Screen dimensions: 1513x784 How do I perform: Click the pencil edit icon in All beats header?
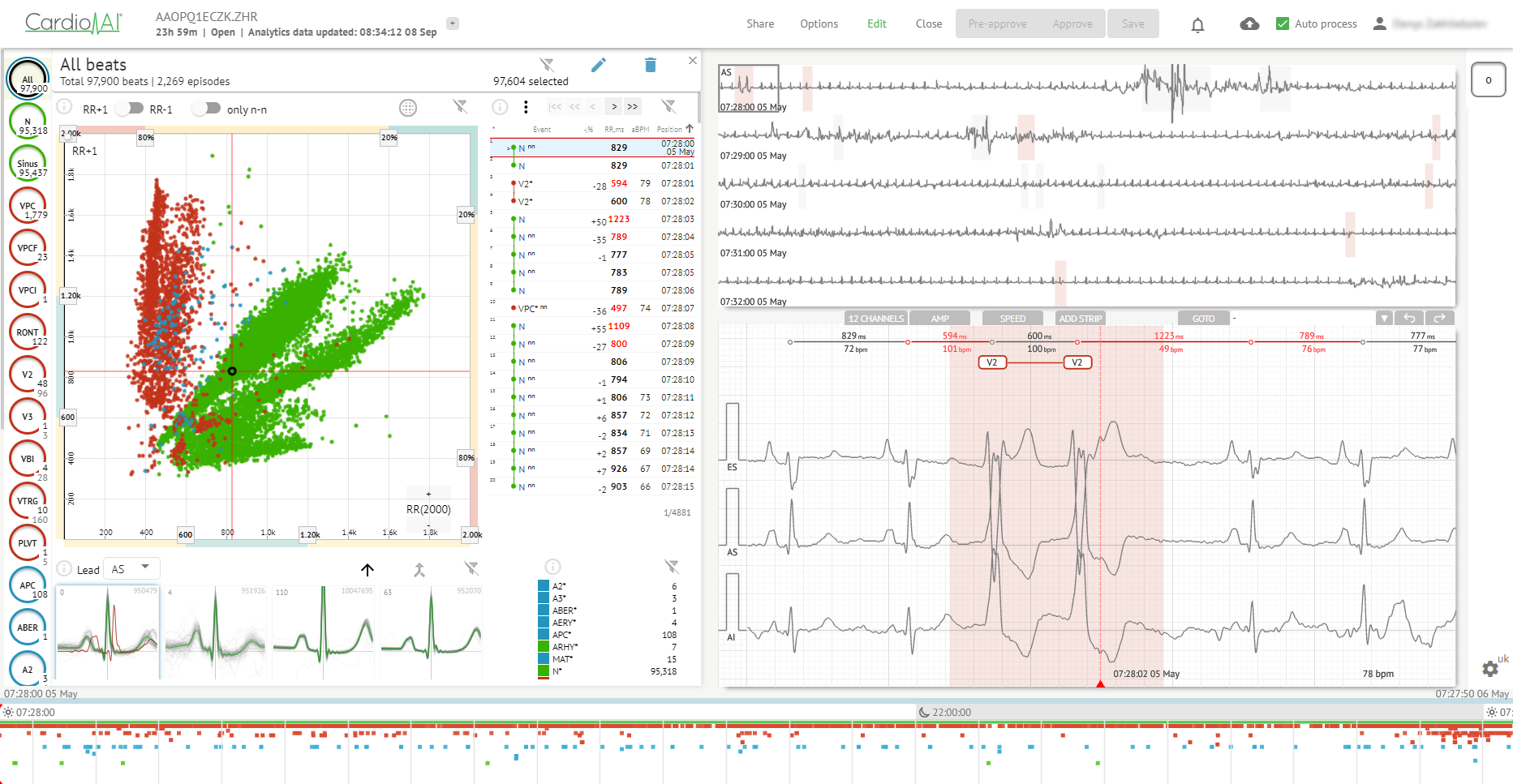[x=599, y=66]
